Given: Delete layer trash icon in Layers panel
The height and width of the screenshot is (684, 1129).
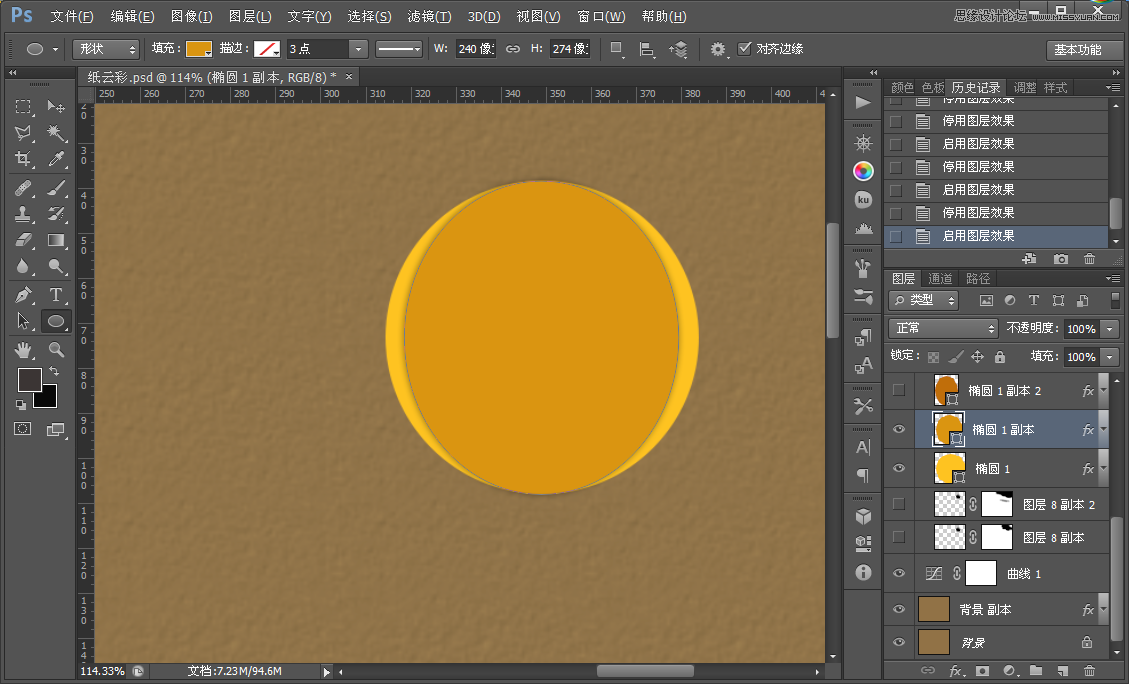Looking at the screenshot, I should [1089, 671].
